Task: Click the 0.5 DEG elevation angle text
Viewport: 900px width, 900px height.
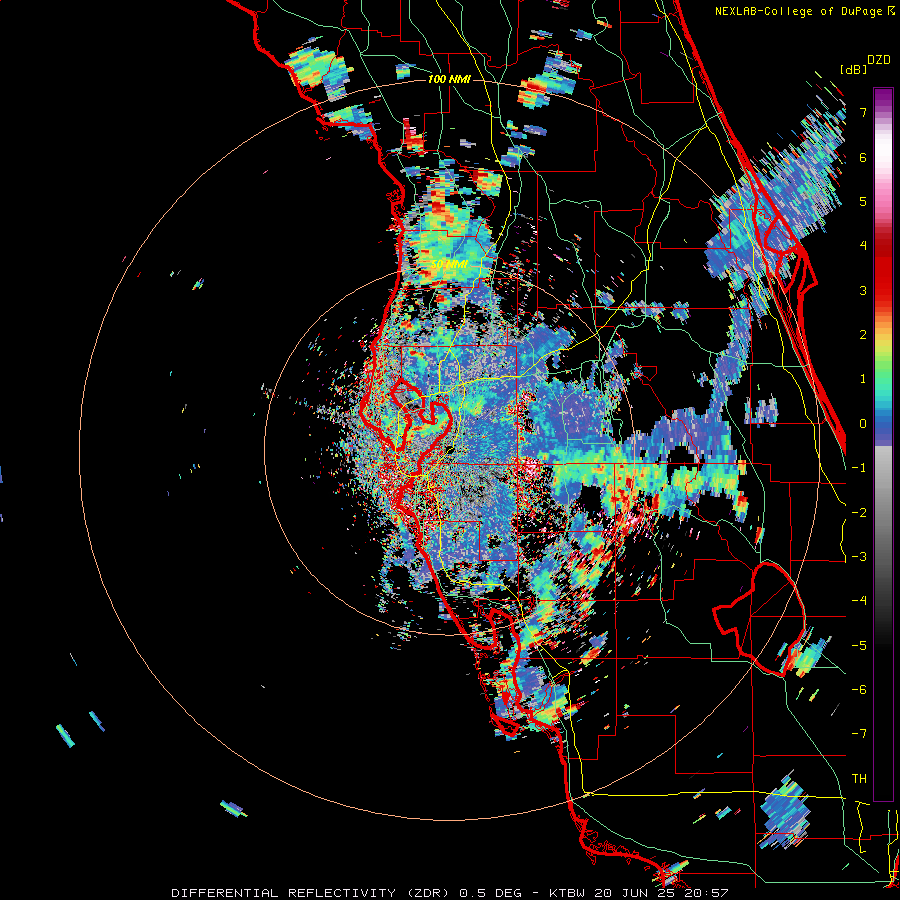Action: pos(491,893)
